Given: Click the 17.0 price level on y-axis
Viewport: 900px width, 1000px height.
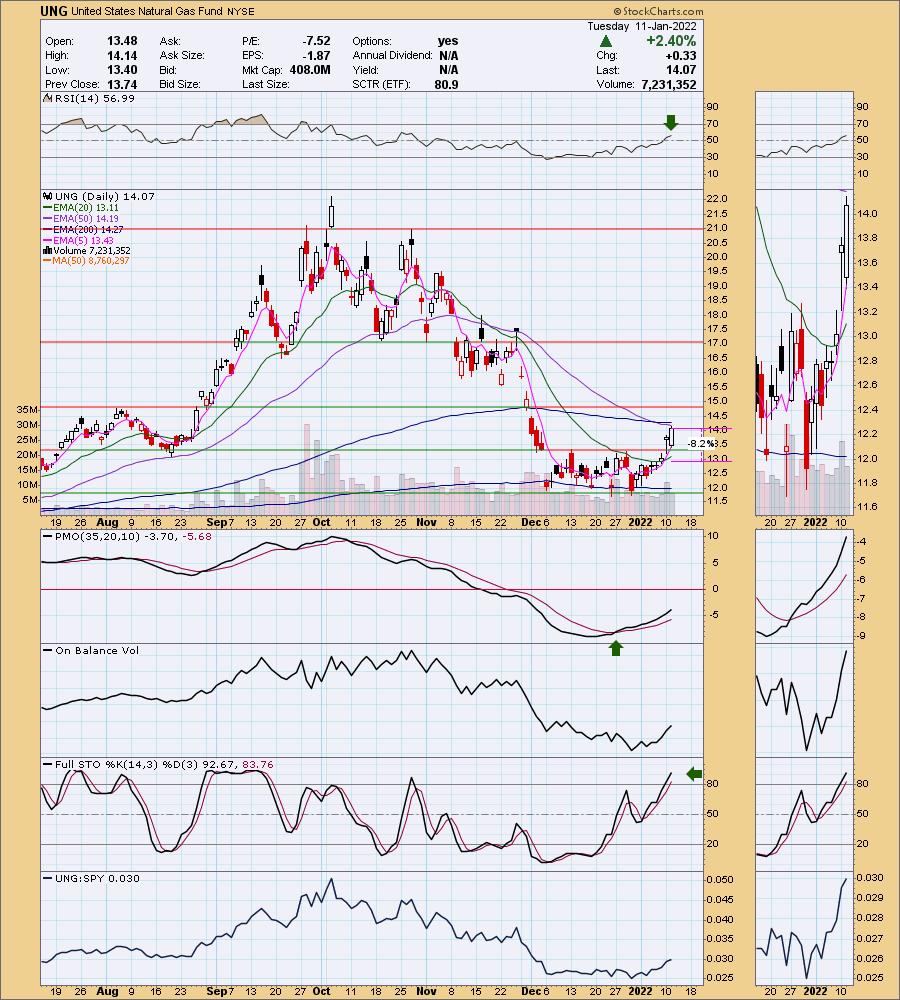Looking at the screenshot, I should [716, 343].
